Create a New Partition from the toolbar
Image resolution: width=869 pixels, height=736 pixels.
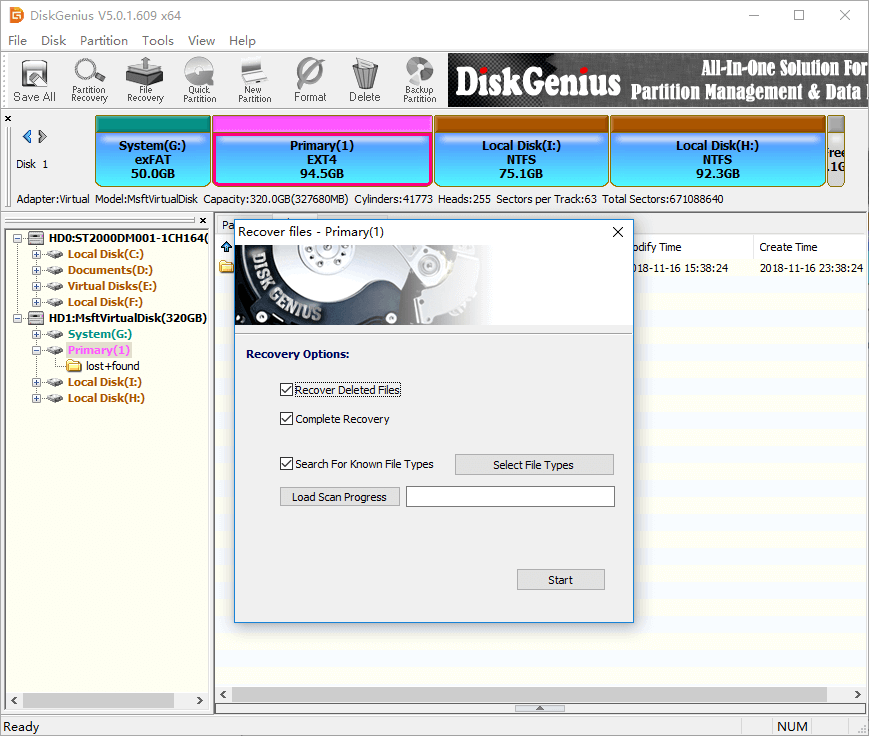[x=254, y=80]
